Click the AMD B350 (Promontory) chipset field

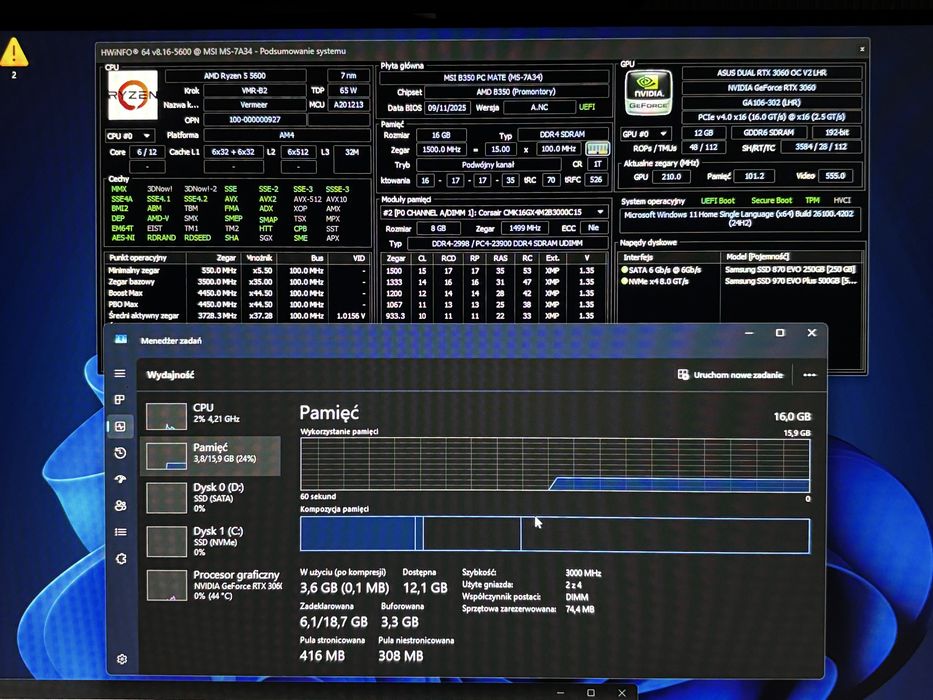516,92
